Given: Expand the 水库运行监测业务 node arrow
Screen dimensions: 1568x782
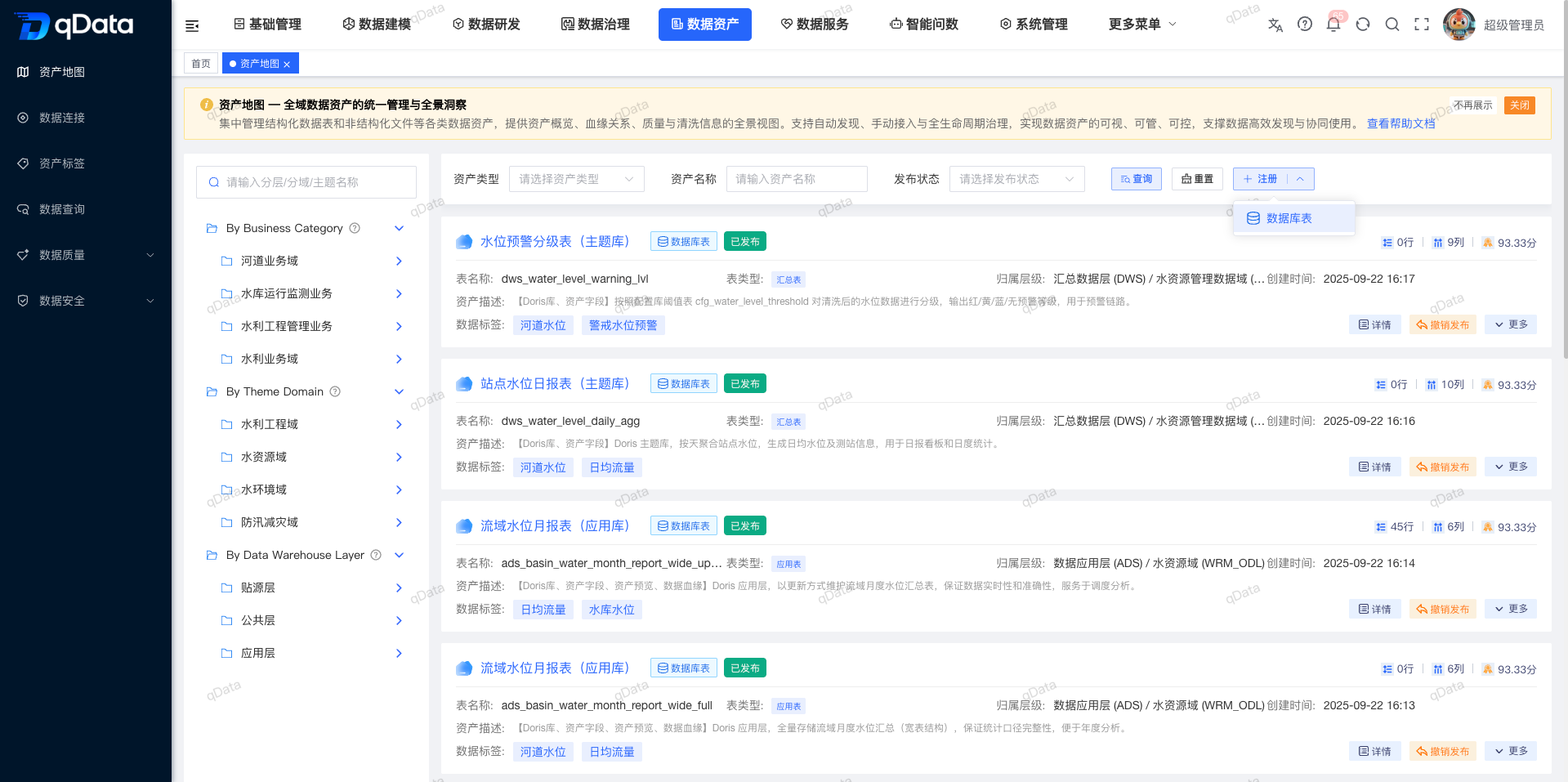Looking at the screenshot, I should tap(399, 293).
